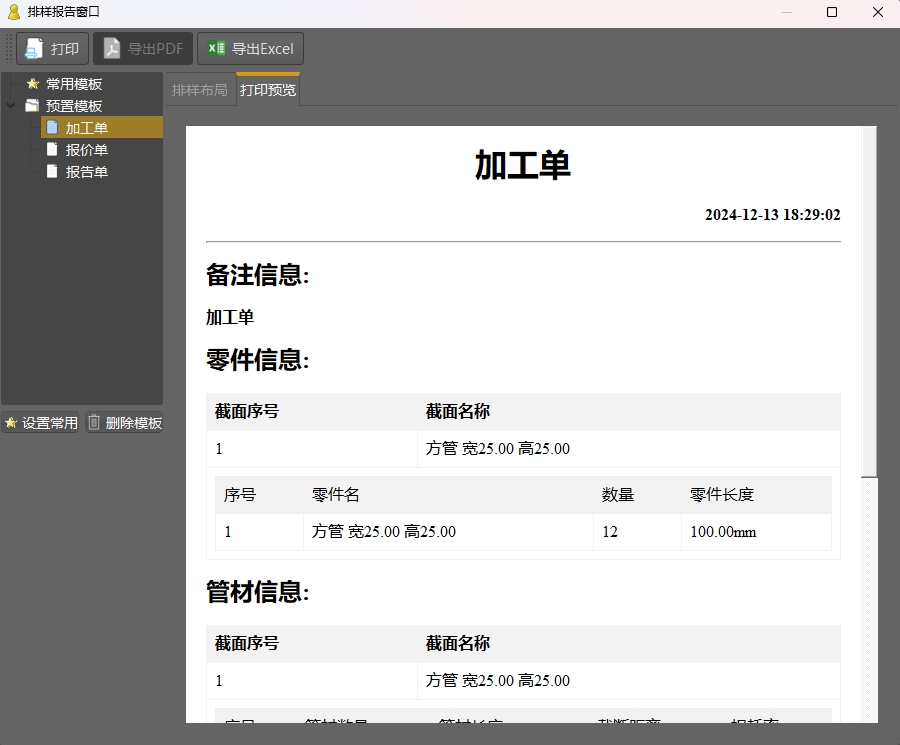This screenshot has height=745, width=900.
Task: Click the folder icon beside 预置模板
Action: (x=32, y=106)
